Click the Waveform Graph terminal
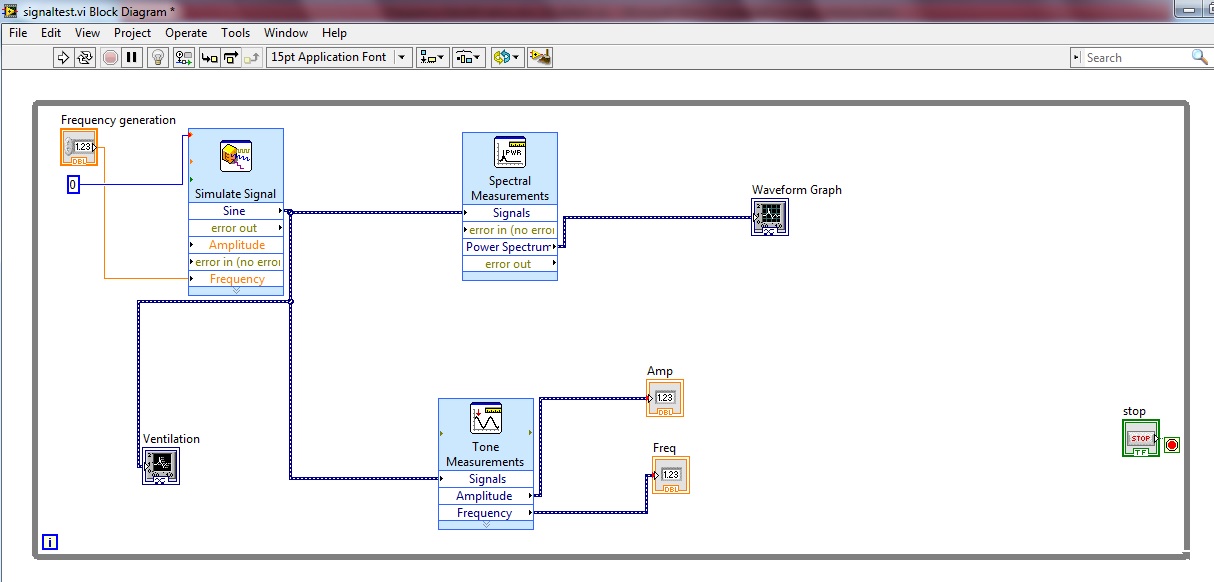 [770, 217]
